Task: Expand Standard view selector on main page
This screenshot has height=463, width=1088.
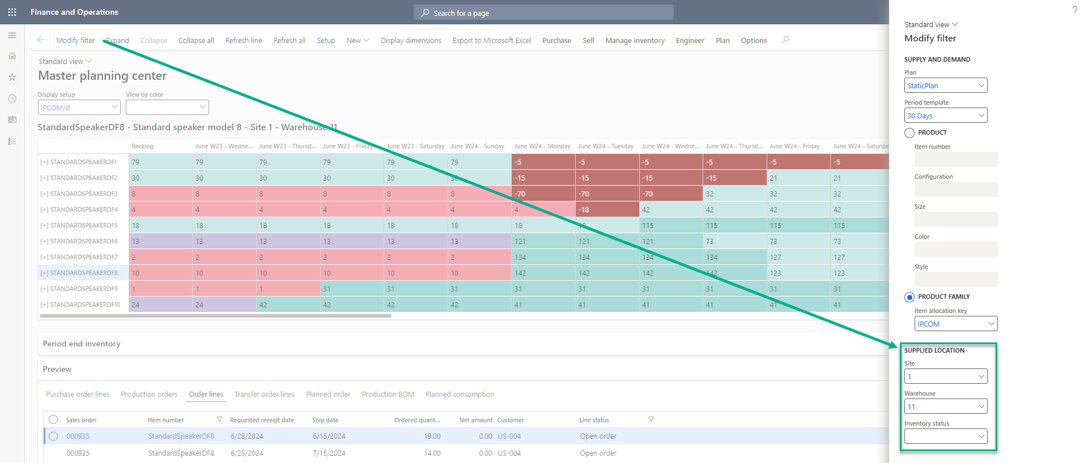Action: pyautogui.click(x=65, y=61)
